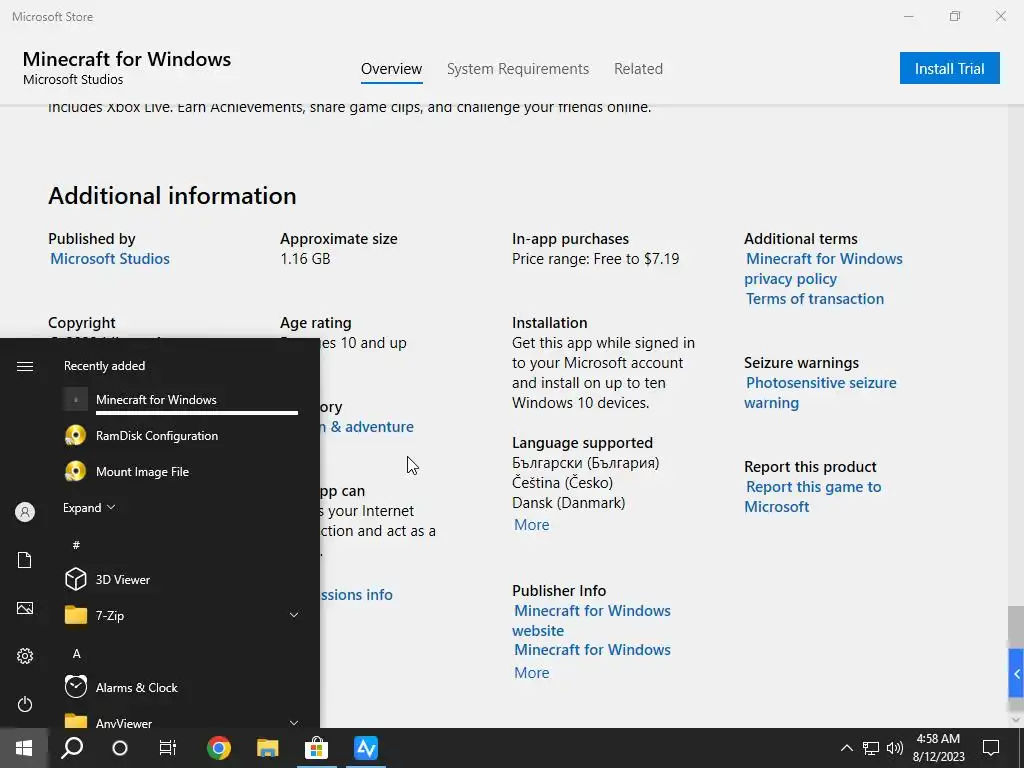Open Photosensitive seizure warning link
The width and height of the screenshot is (1024, 768).
pos(821,392)
